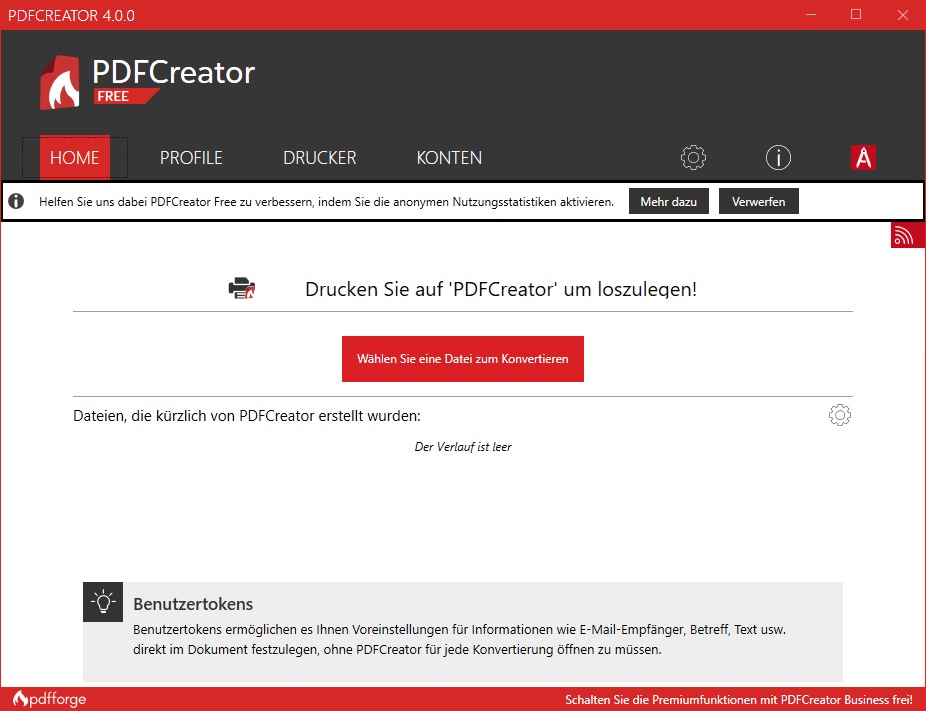Click 'Drucken Sie auf PDFCreator' heading
926x711 pixels.
coord(500,289)
